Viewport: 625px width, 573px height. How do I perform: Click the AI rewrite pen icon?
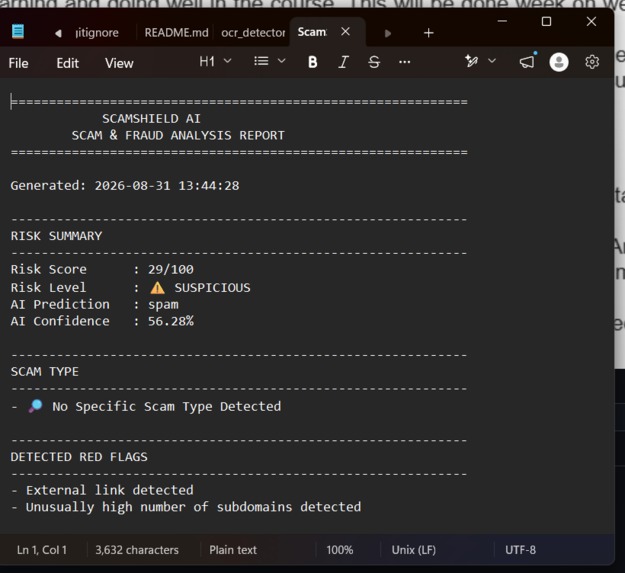click(x=472, y=61)
